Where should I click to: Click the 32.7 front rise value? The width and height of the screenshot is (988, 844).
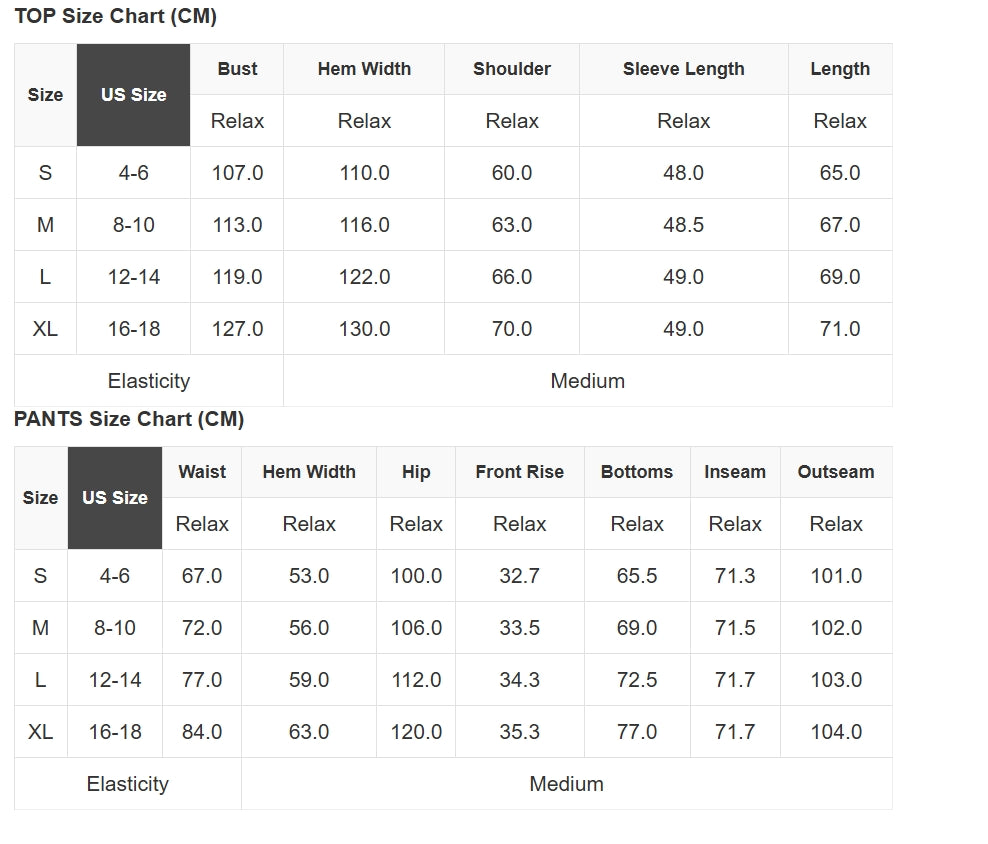519,576
